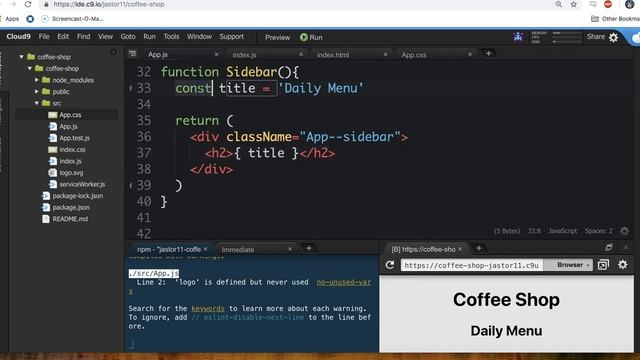Switch to Immediate tab

(238, 250)
